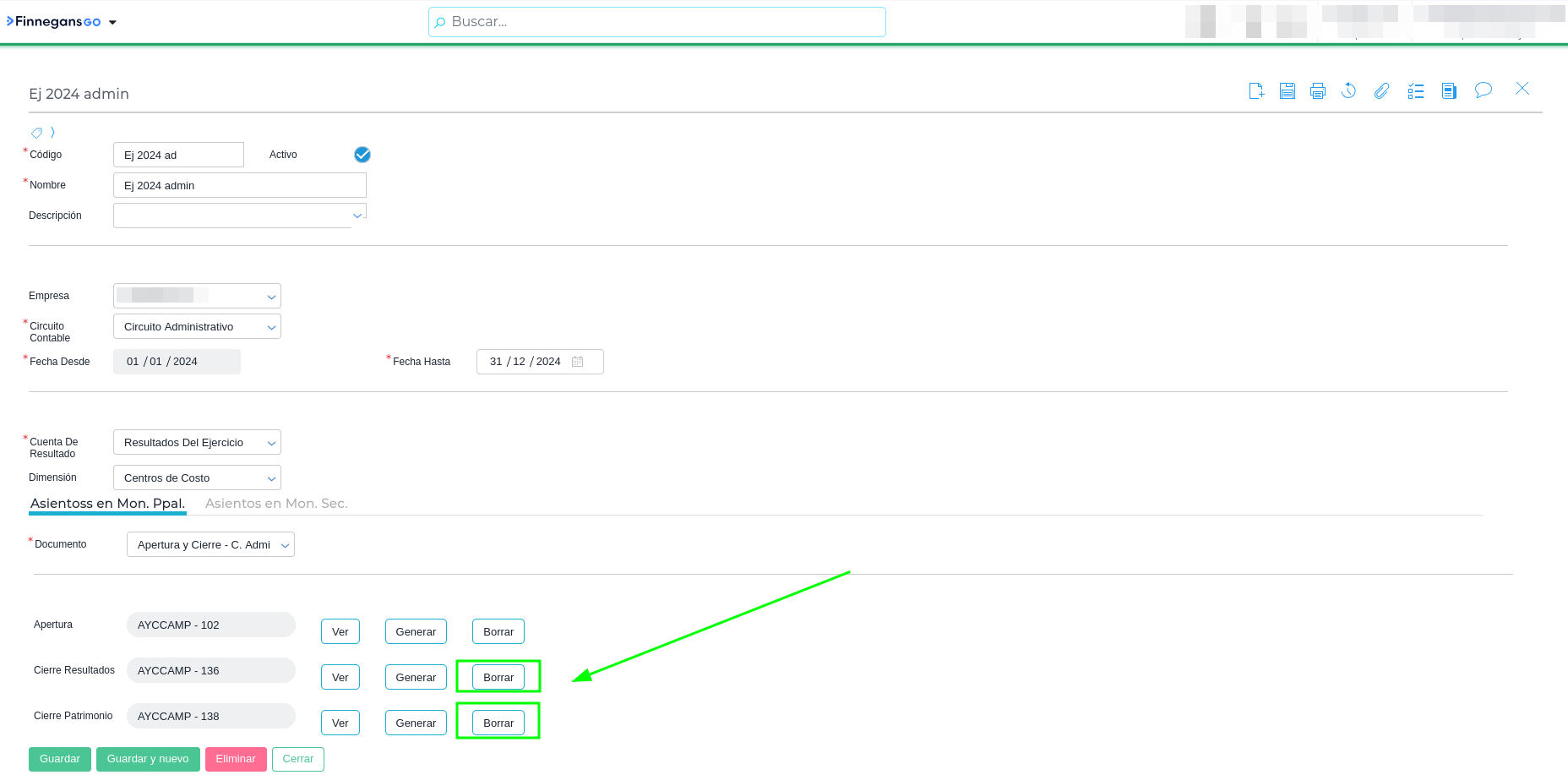Click the Cerrar button

298,759
